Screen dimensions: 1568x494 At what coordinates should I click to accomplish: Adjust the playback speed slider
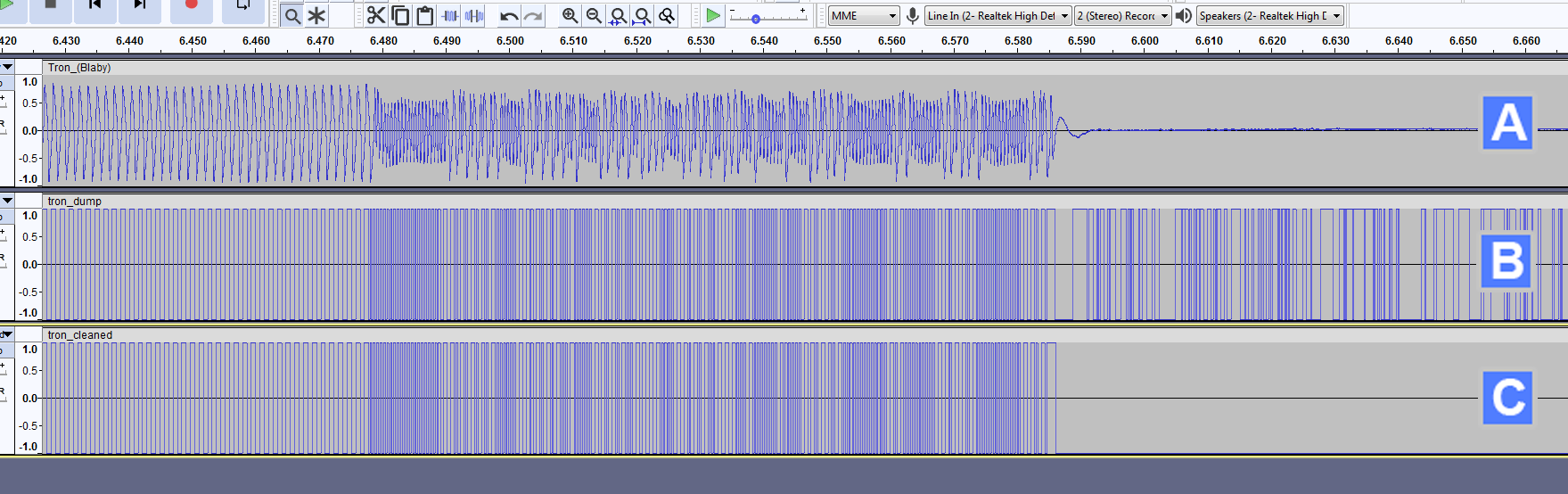click(756, 19)
